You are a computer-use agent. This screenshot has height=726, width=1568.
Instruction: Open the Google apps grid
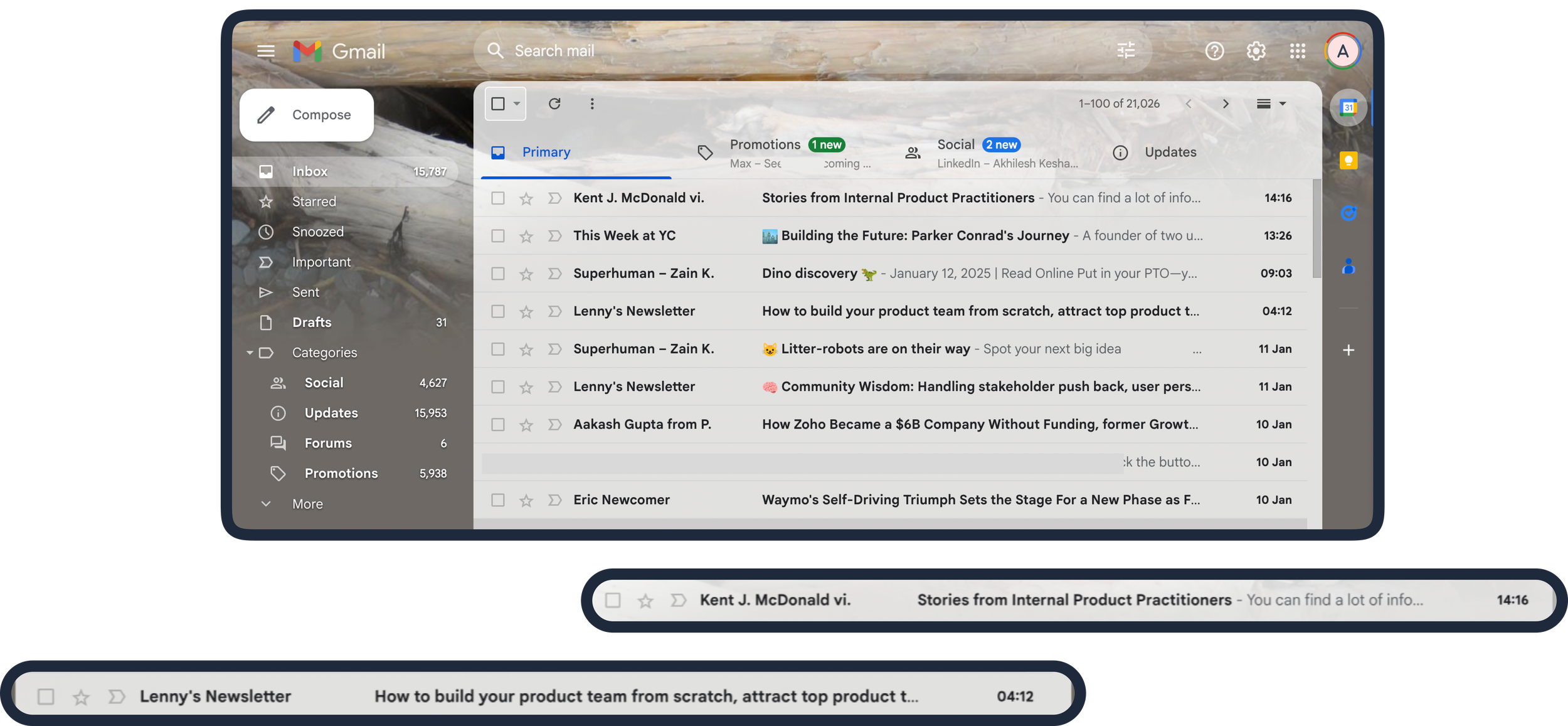click(1297, 51)
